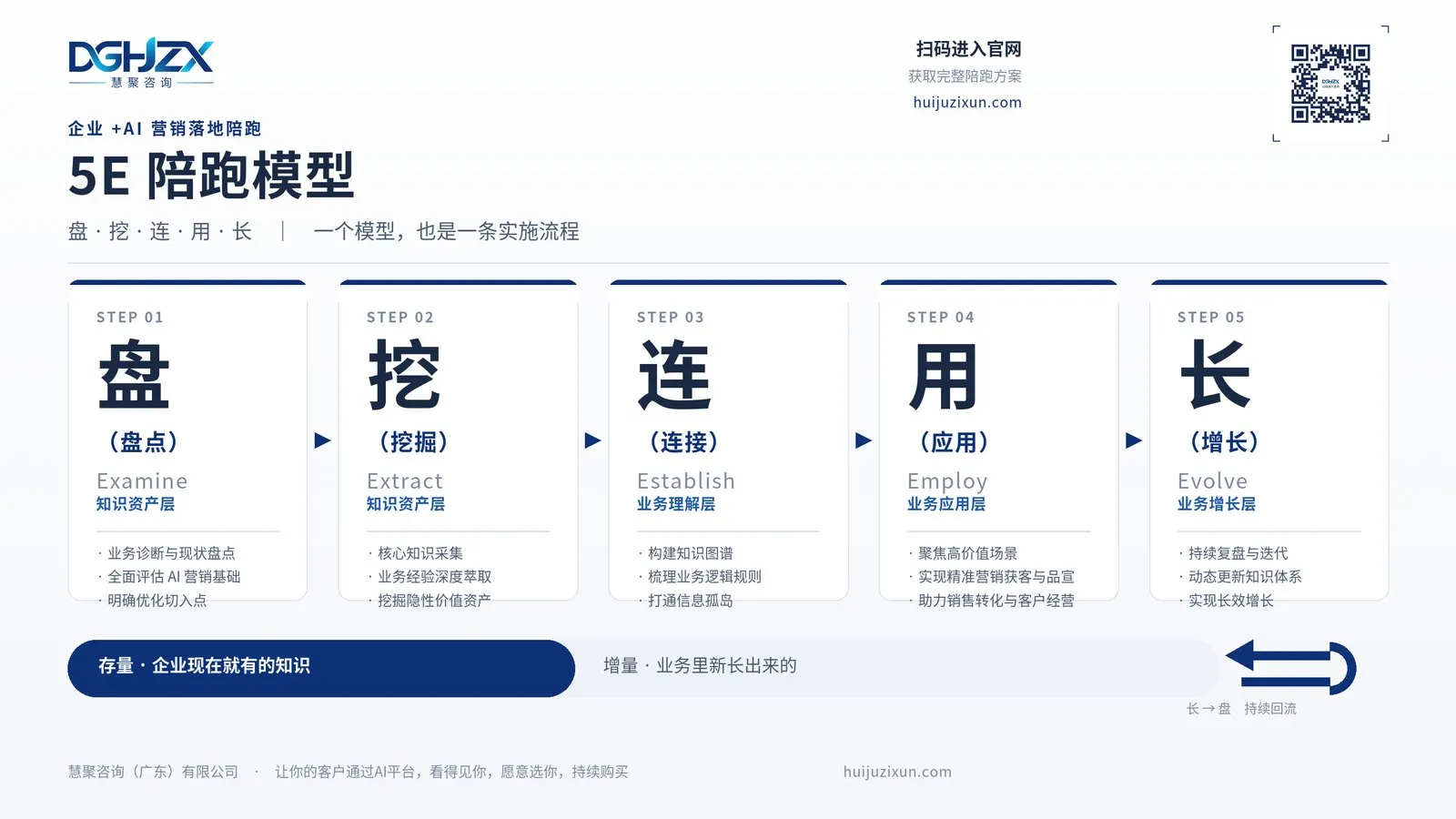Viewport: 1456px width, 819px height.
Task: Click the 获取完整陪跑方案 text
Action: pos(965,76)
